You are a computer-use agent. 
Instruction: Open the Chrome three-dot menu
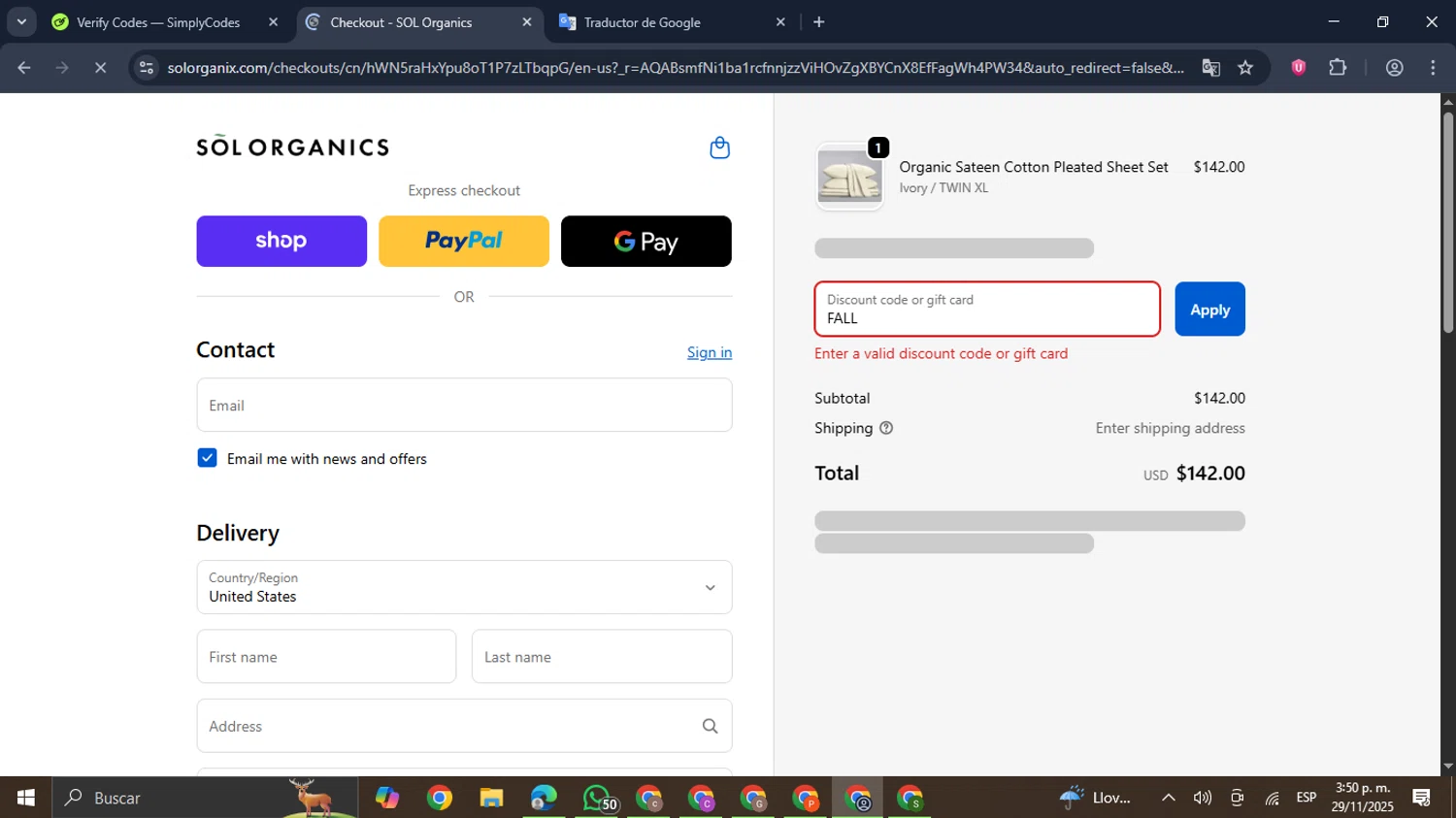[x=1433, y=68]
